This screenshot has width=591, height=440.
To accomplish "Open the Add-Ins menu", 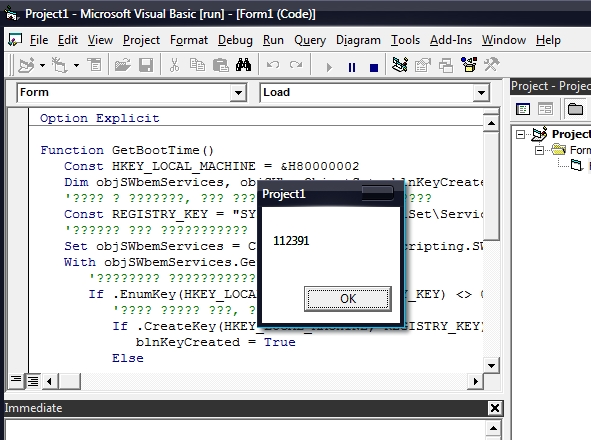I will [x=451, y=40].
